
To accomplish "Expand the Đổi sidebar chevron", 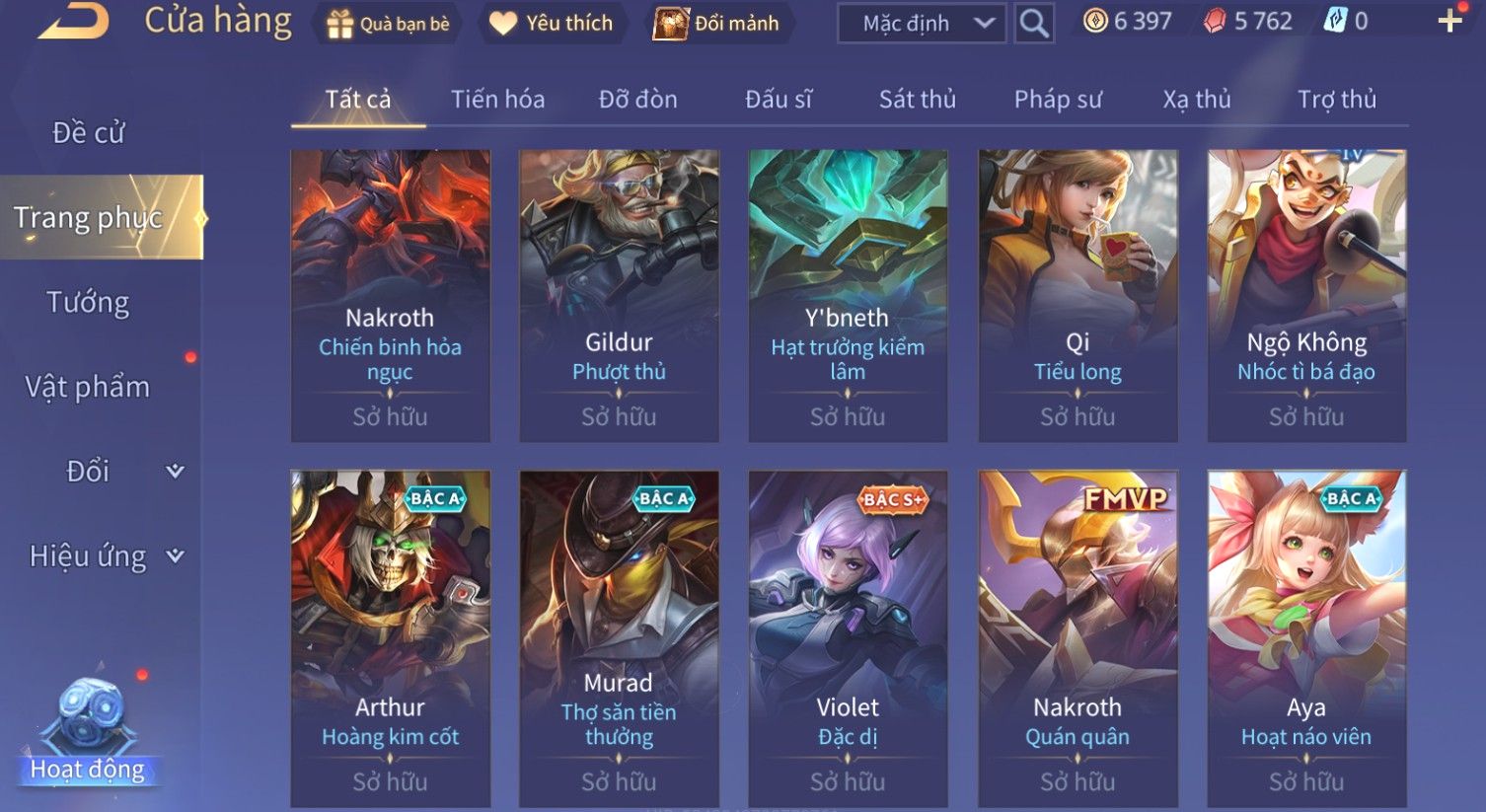I will coord(175,471).
